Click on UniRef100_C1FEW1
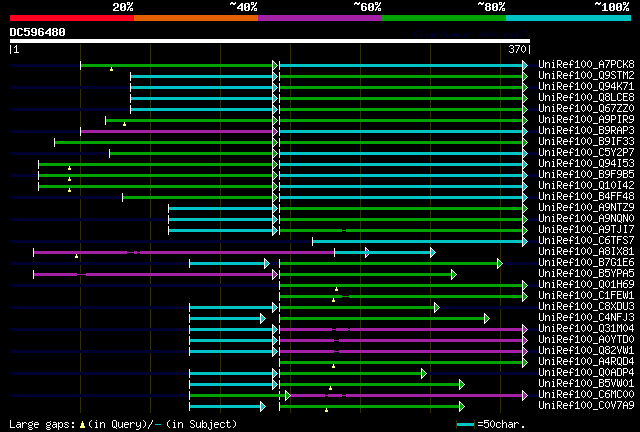This screenshot has height=432, width=640. click(586, 296)
